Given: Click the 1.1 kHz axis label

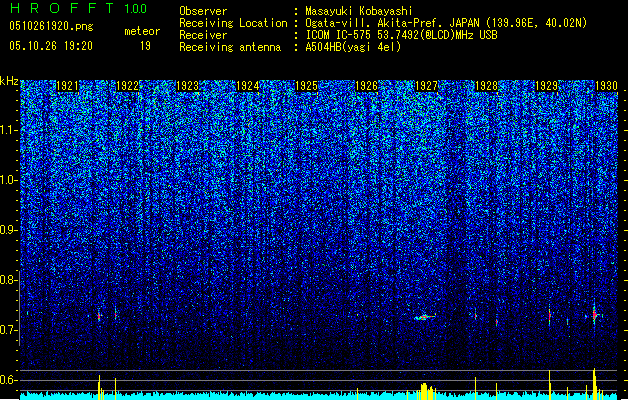Looking at the screenshot, I should point(9,130).
